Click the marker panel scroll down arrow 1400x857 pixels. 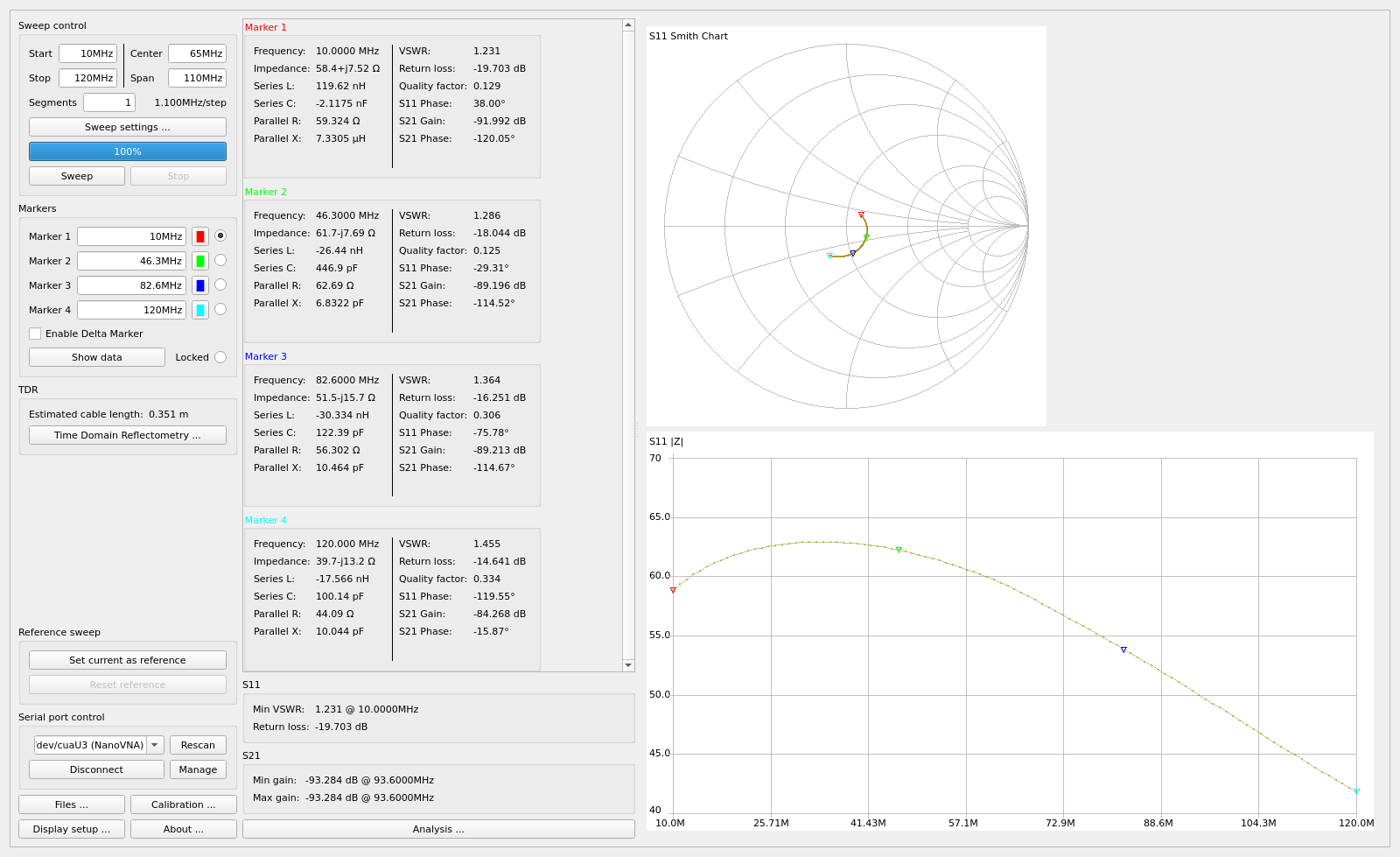point(628,665)
